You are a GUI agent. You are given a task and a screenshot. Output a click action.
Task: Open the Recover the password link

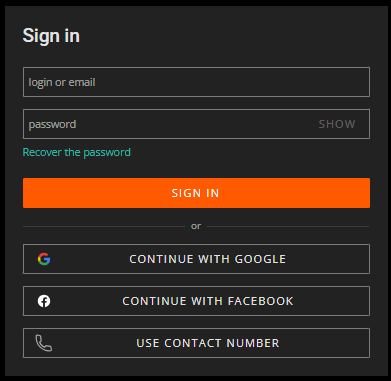click(76, 152)
